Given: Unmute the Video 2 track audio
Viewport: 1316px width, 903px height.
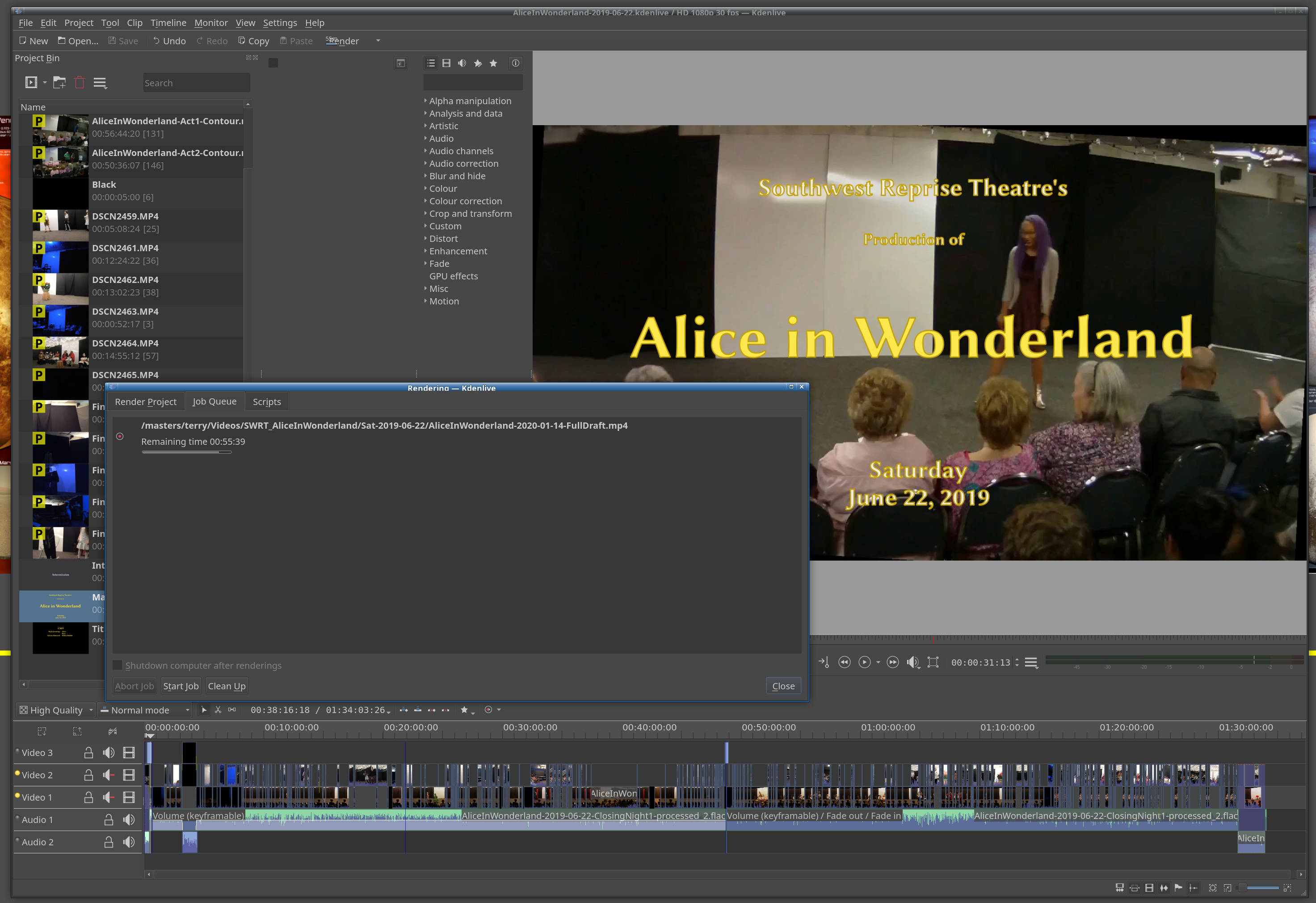Looking at the screenshot, I should [109, 775].
